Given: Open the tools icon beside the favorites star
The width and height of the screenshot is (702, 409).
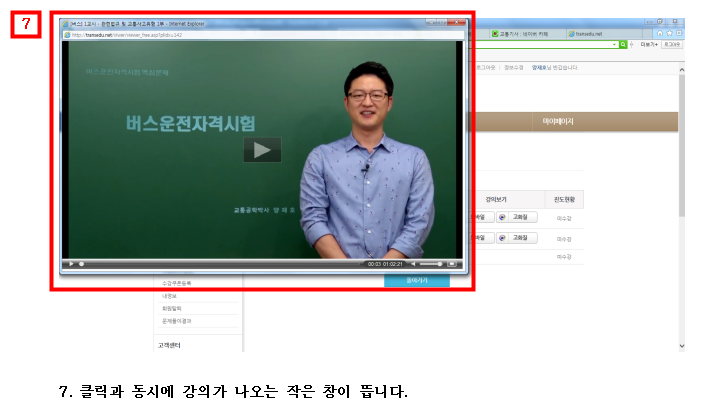Looking at the screenshot, I should pos(679,34).
